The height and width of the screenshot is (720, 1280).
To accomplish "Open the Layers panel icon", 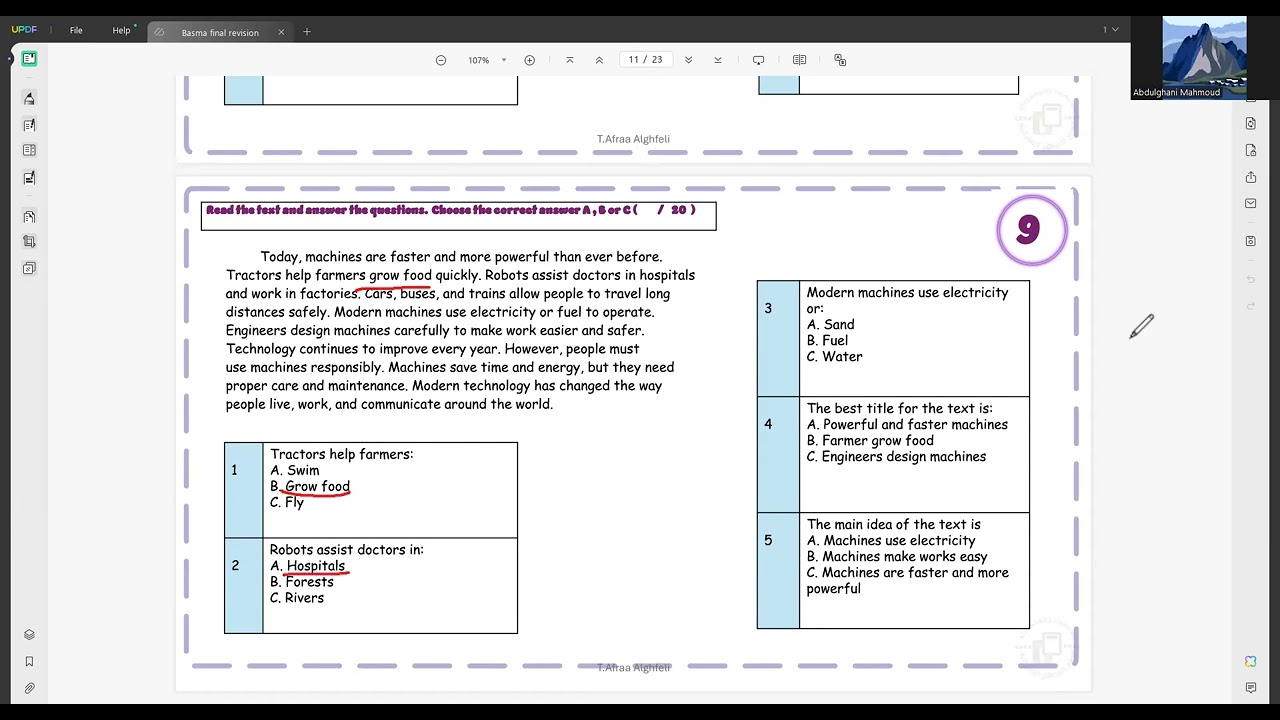I will coord(29,635).
